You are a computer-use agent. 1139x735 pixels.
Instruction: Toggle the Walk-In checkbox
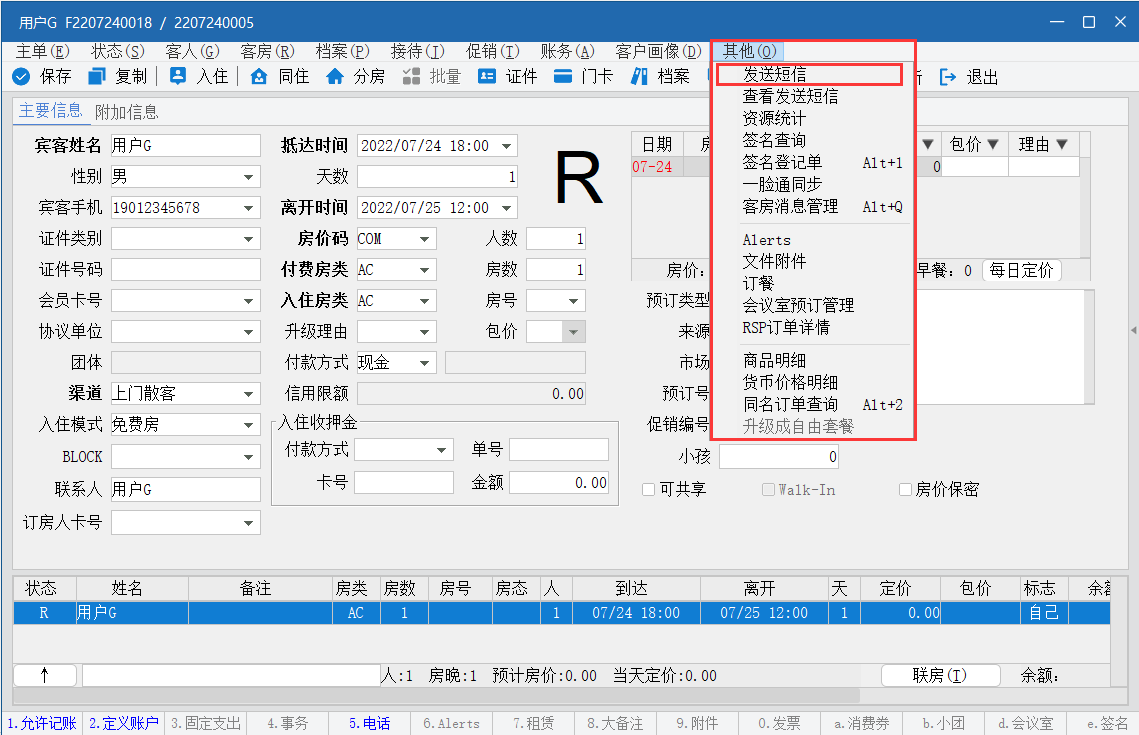[768, 490]
